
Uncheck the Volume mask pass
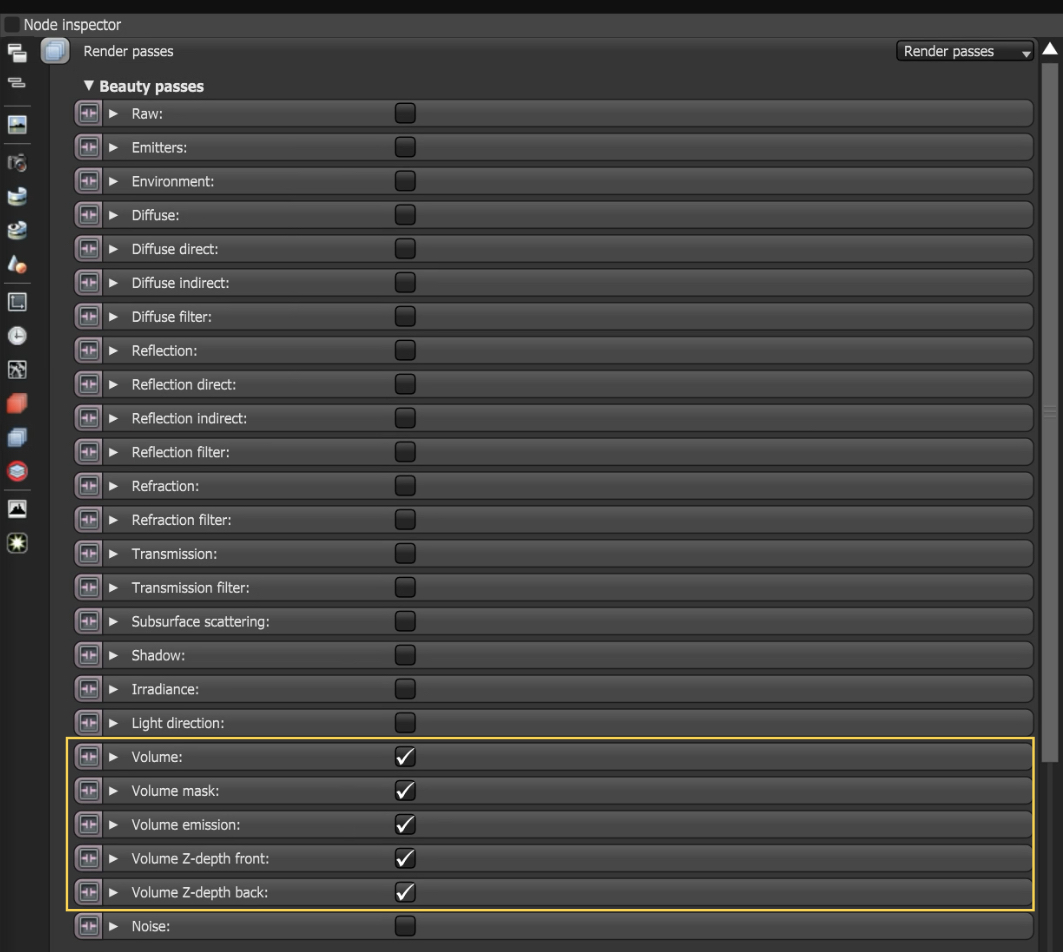[405, 791]
